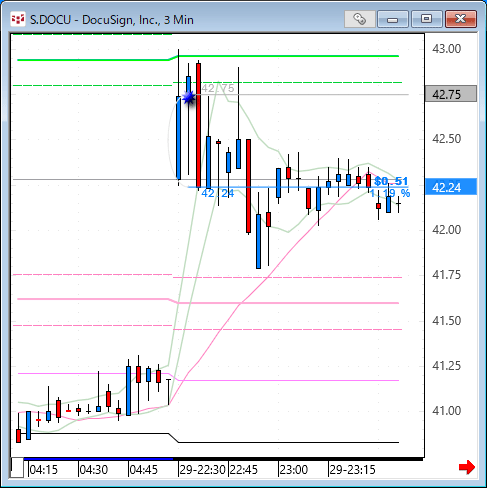The height and width of the screenshot is (488, 487).
Task: Click the blue star marker at 42.75
Action: point(189,98)
